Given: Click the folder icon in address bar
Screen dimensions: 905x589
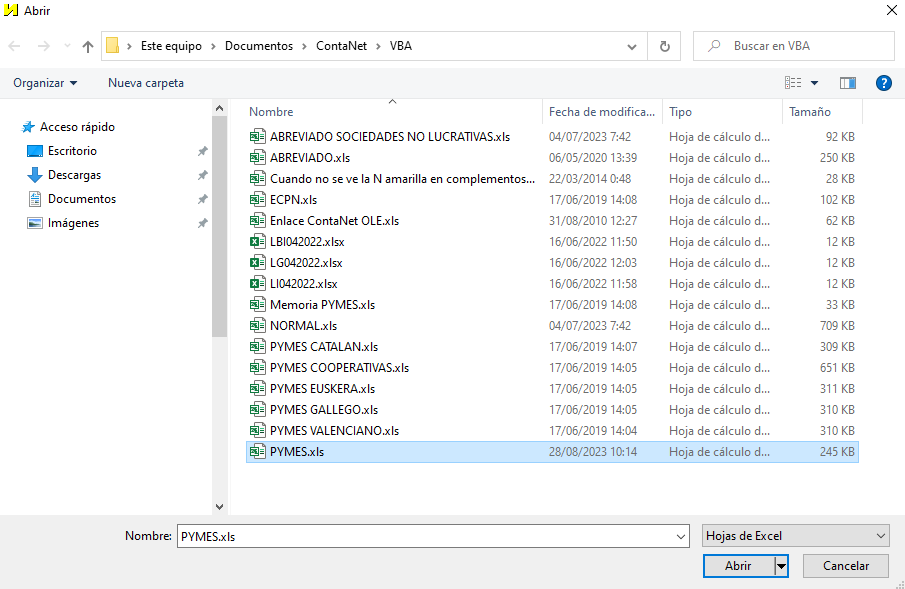Looking at the screenshot, I should coord(113,46).
